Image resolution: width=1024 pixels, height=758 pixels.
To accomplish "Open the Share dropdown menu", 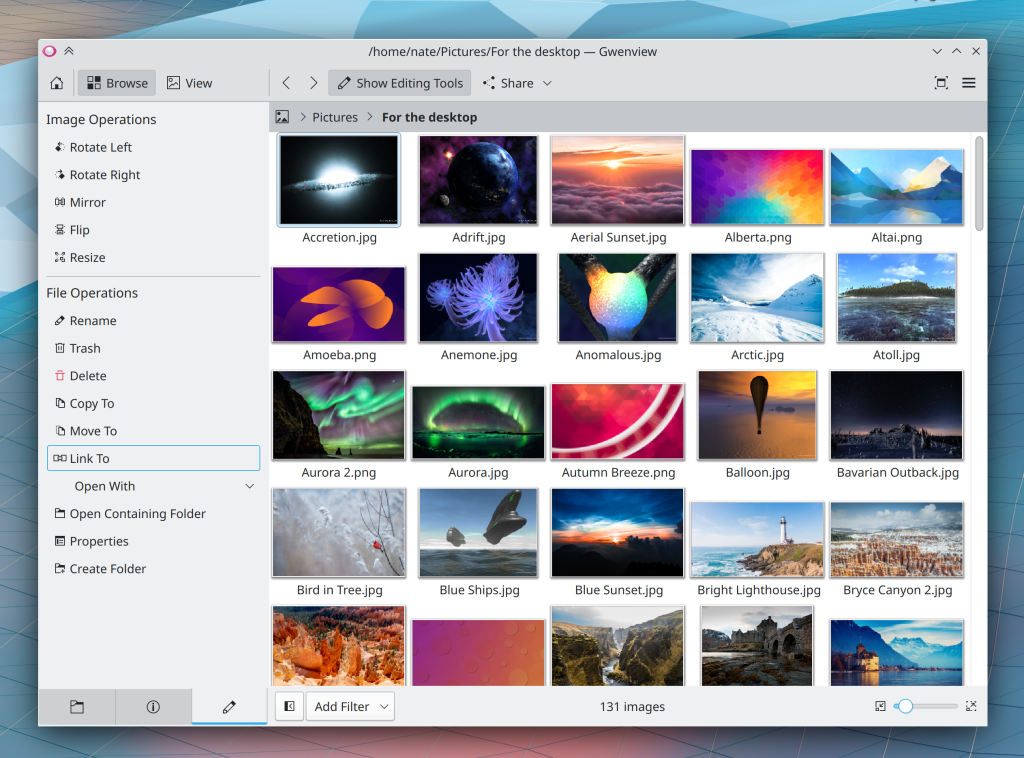I will 517,83.
